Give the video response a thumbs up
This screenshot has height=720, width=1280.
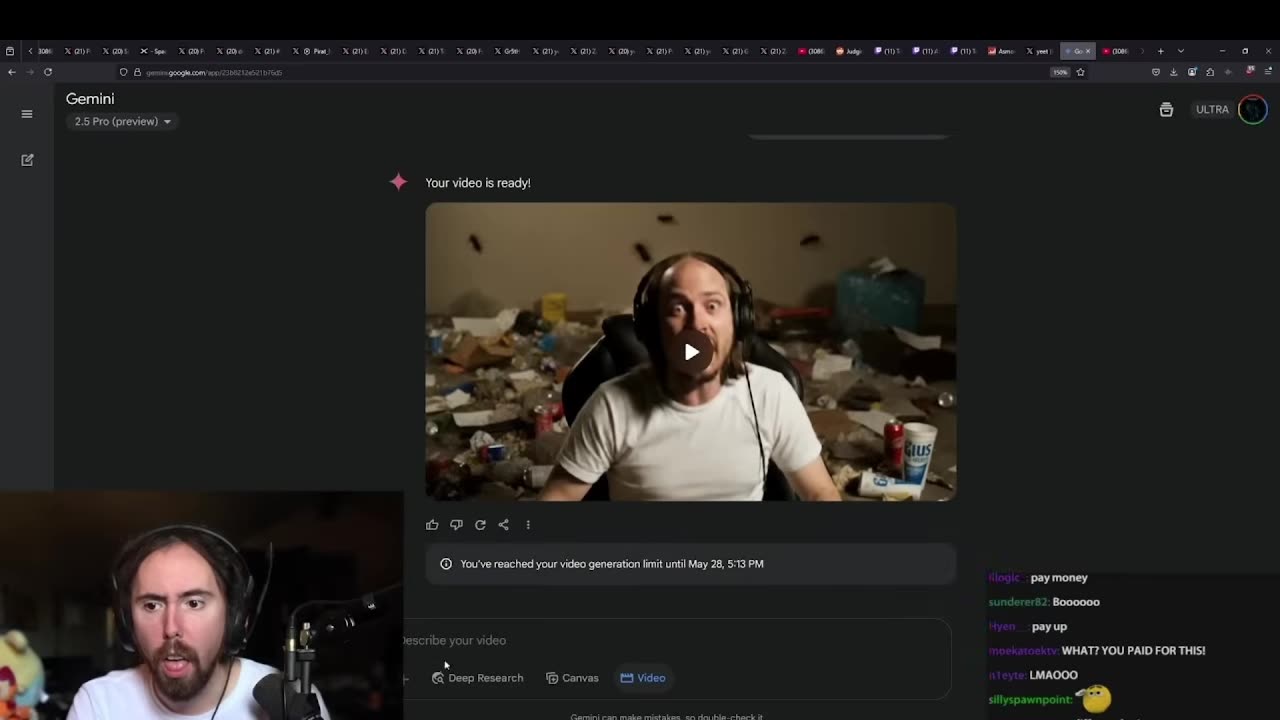tap(432, 525)
